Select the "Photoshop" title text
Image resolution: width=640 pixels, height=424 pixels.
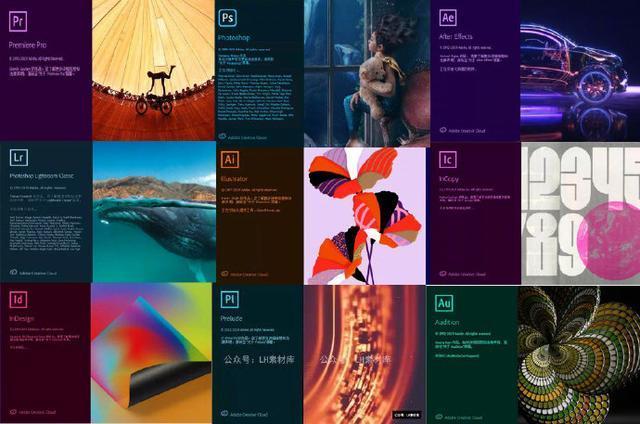[x=234, y=38]
